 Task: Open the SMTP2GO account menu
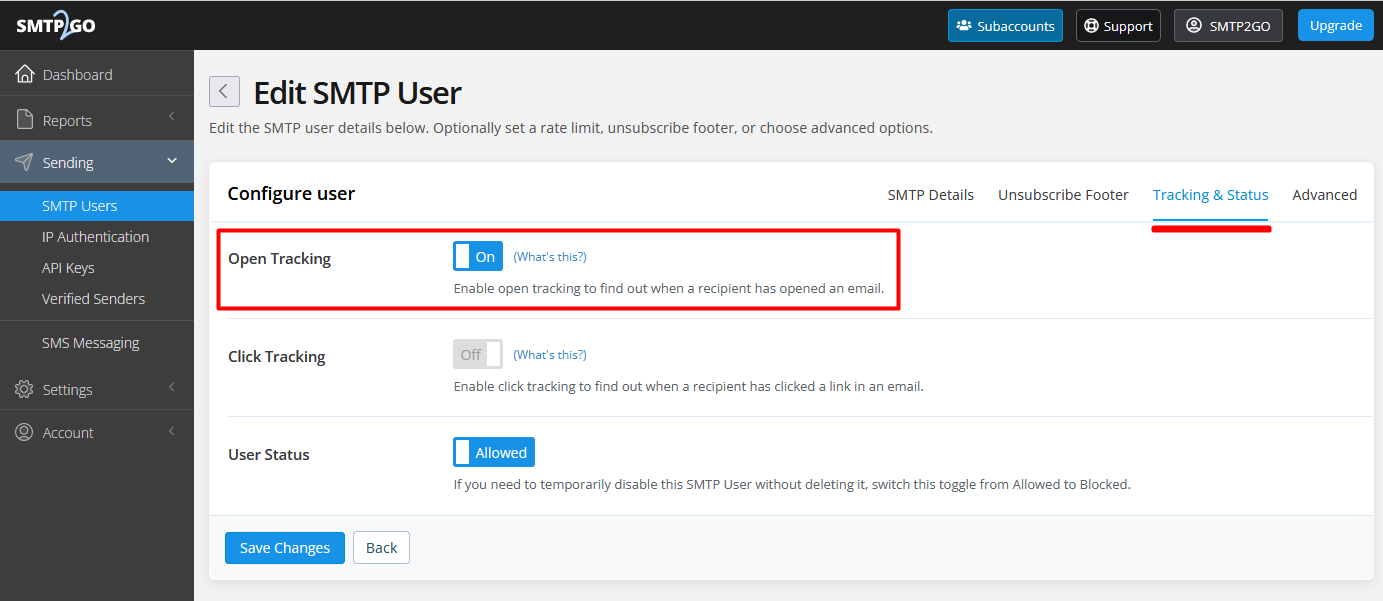click(1228, 26)
